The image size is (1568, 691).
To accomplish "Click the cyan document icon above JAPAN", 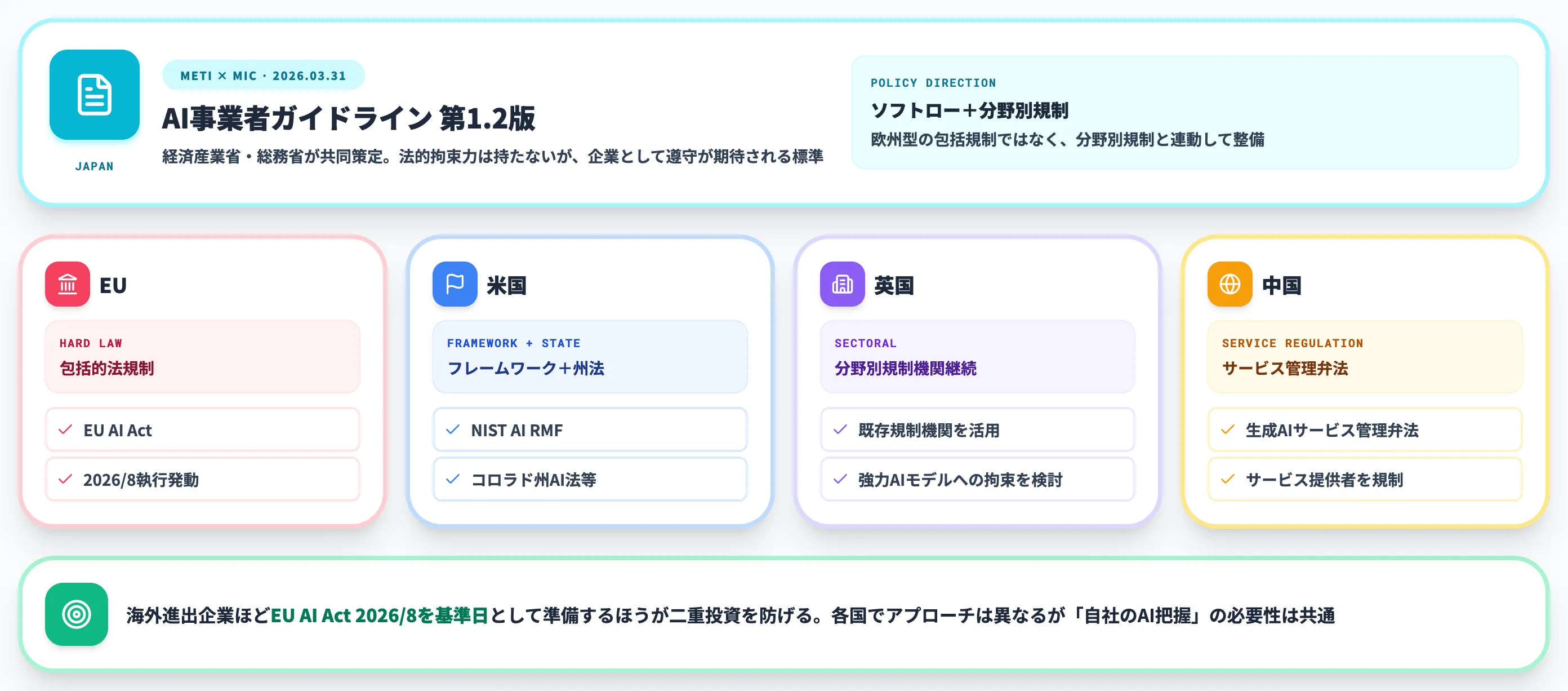I will [x=95, y=95].
